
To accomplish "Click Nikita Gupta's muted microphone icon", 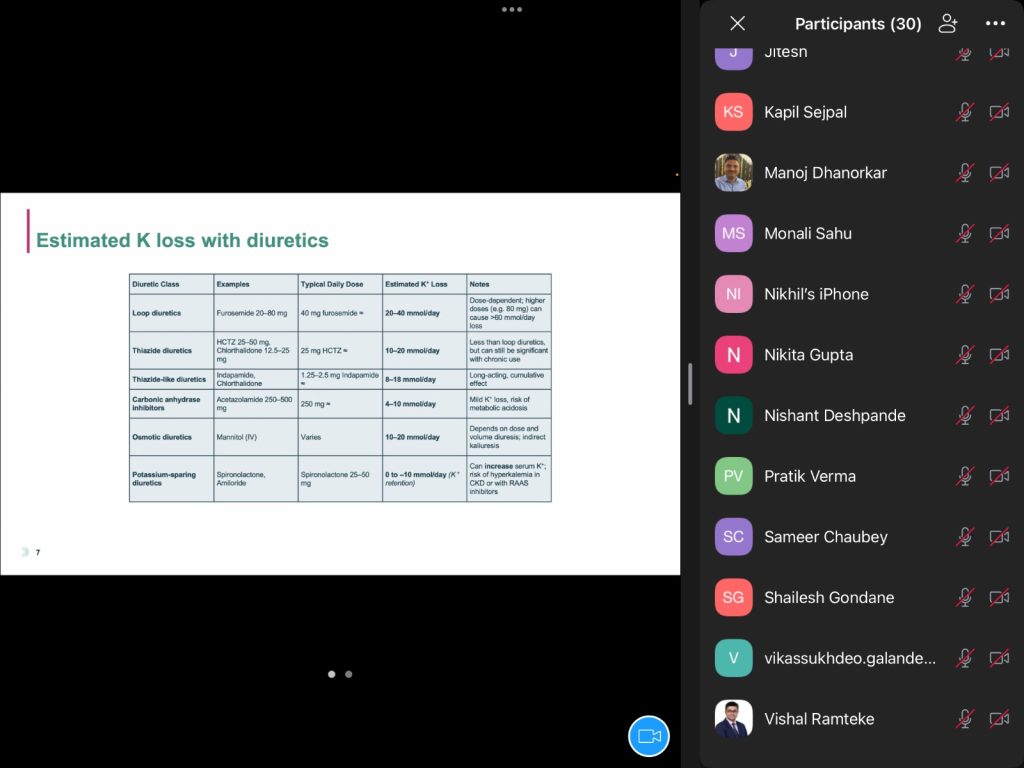I will (x=965, y=355).
